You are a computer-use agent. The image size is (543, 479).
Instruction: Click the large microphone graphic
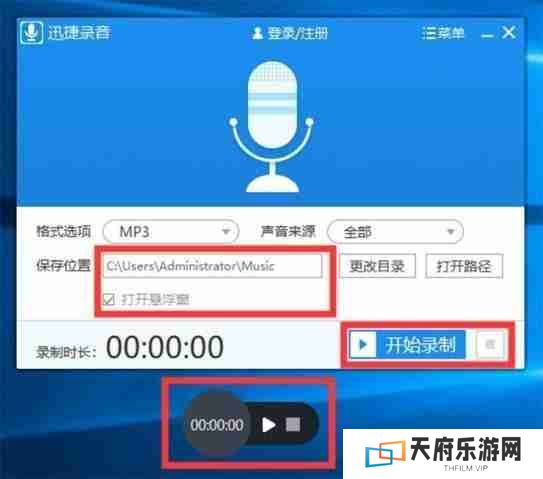pyautogui.click(x=272, y=126)
